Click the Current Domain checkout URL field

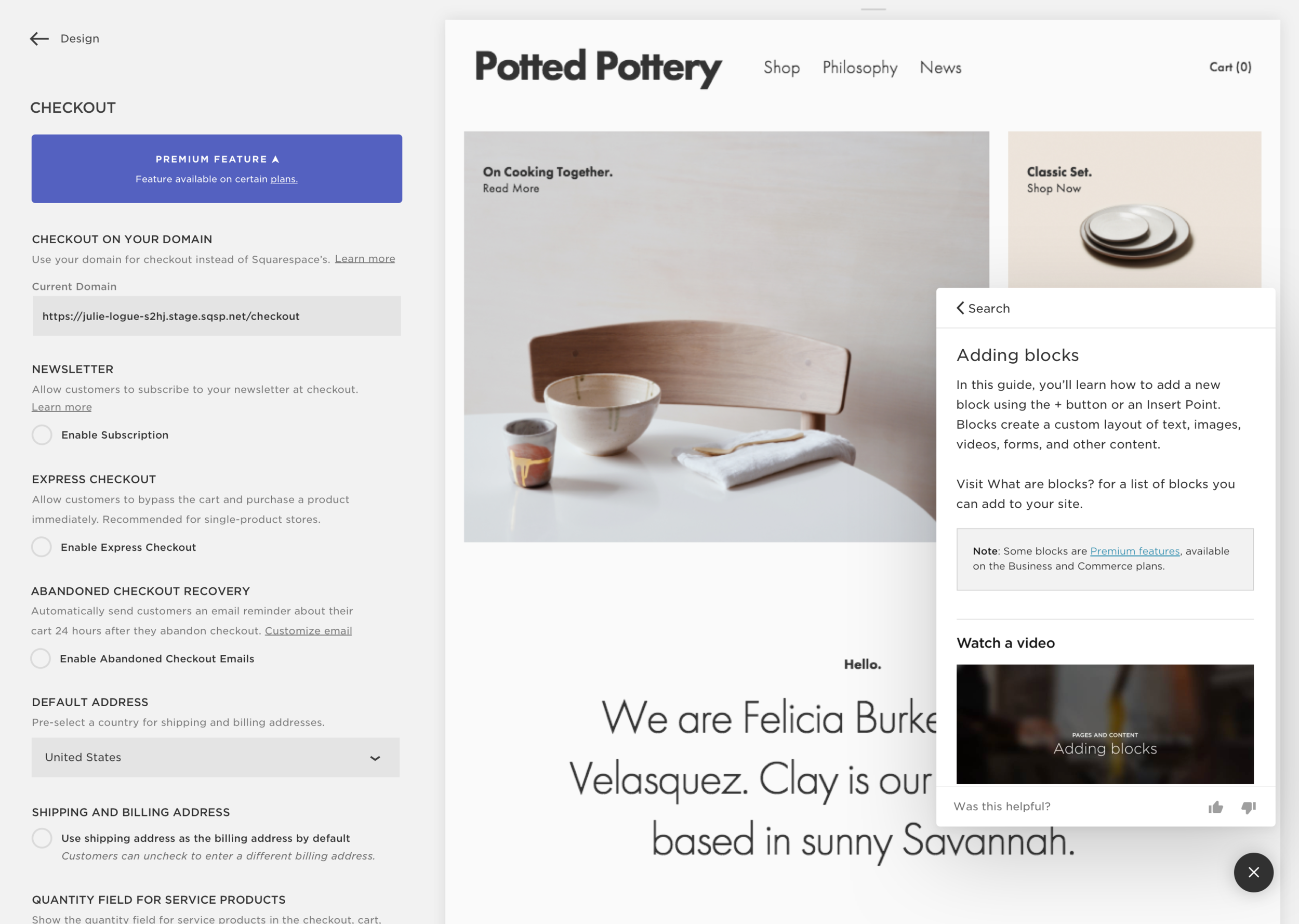[217, 316]
